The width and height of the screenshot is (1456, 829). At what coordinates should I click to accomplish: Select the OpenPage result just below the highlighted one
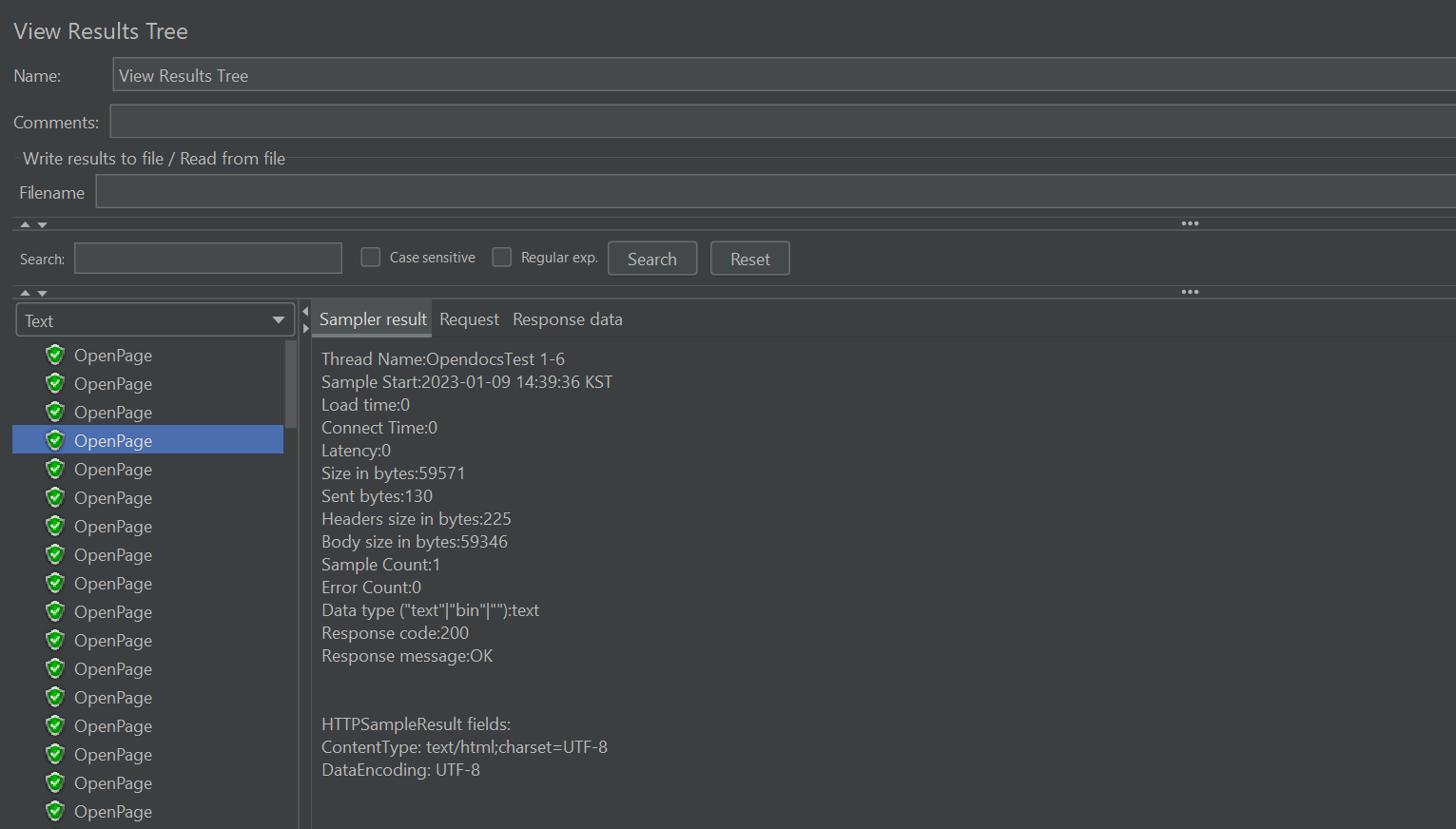pyautogui.click(x=113, y=470)
